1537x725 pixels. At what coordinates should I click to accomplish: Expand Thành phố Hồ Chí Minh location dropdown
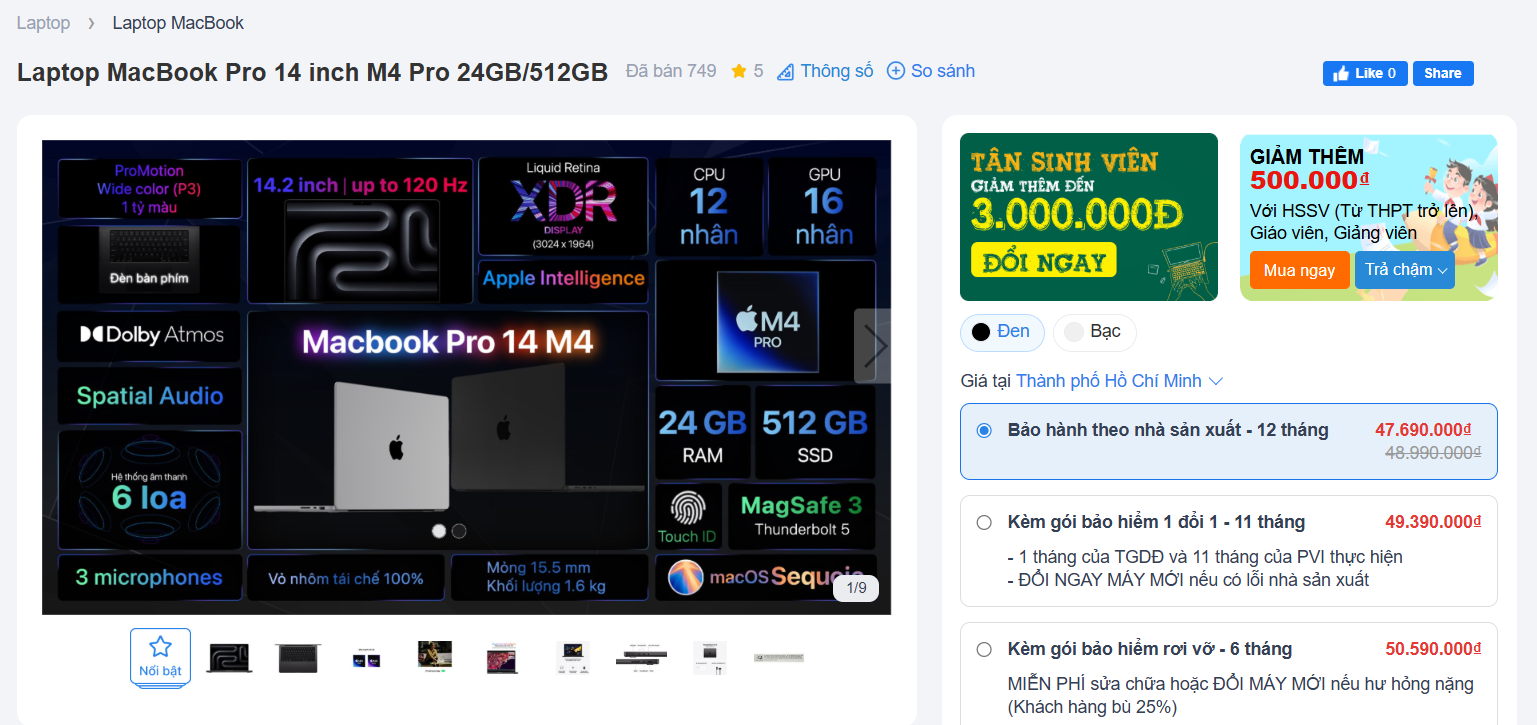click(x=1120, y=381)
